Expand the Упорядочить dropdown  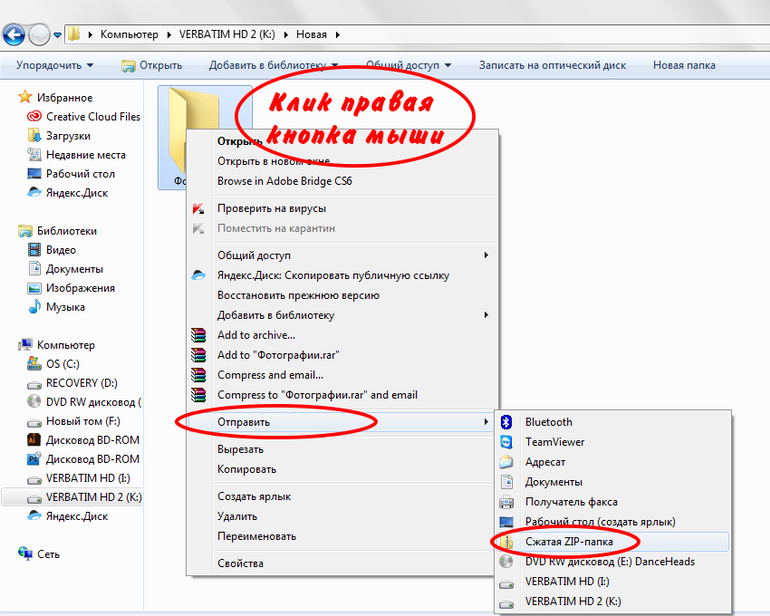coord(55,65)
